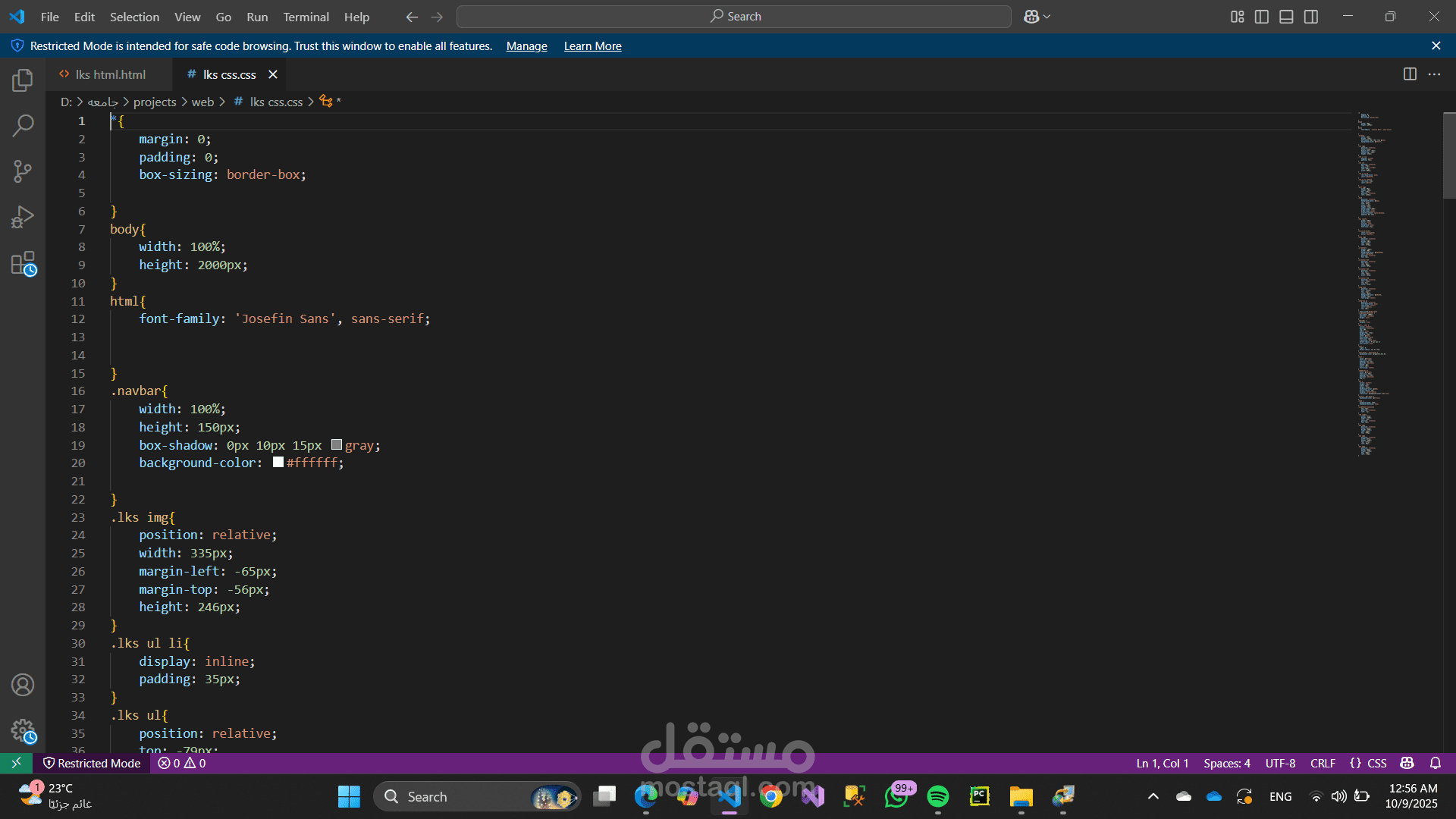Click the Manage link in Restricted Mode banner

526,46
